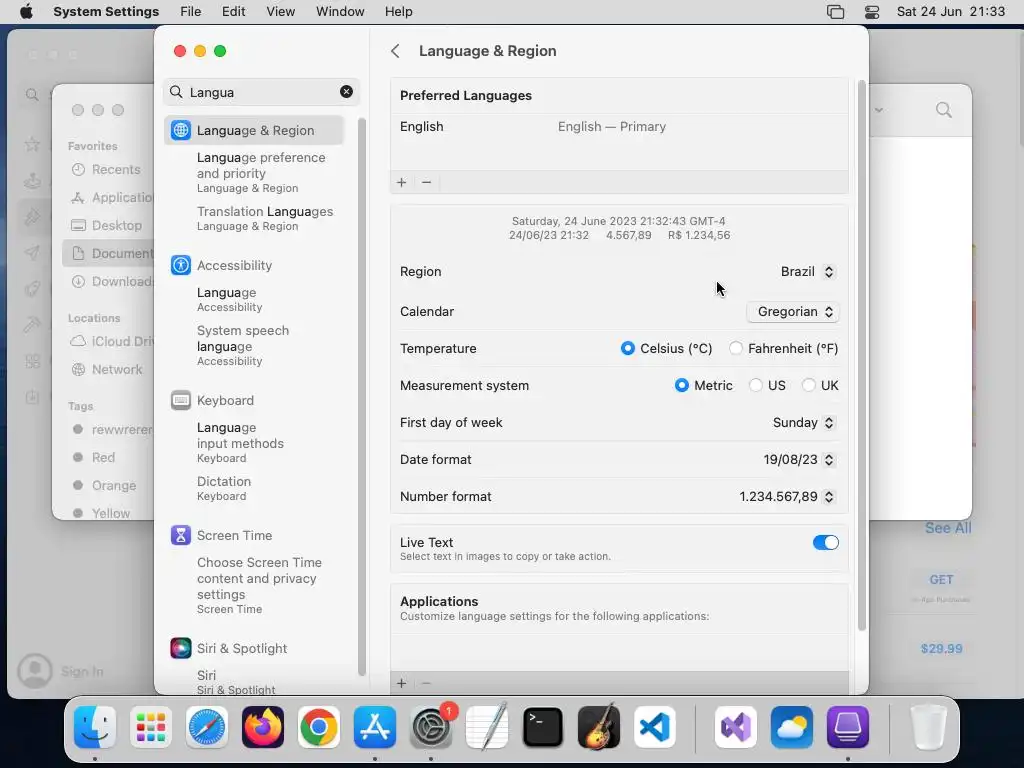Open the Edit menu
This screenshot has width=1024, height=768.
(x=233, y=12)
